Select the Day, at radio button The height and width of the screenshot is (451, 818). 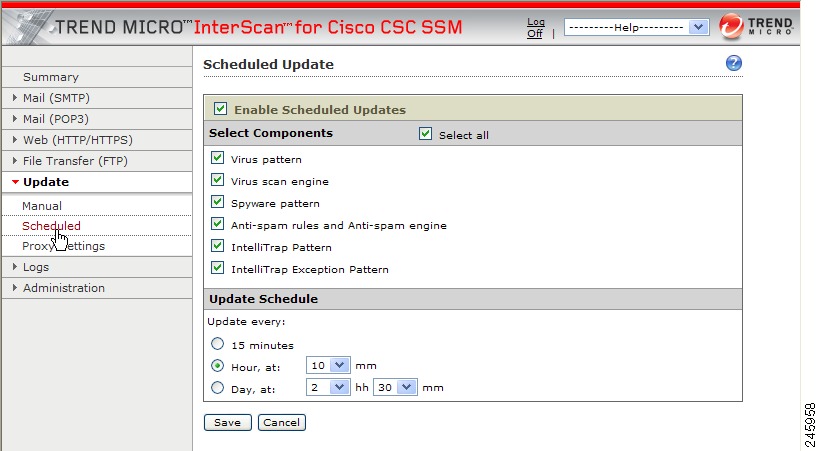pyautogui.click(x=218, y=387)
